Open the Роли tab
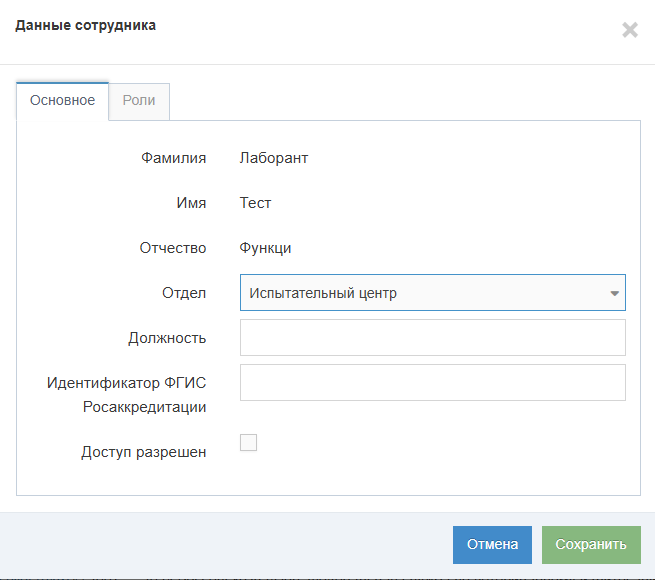Image resolution: width=655 pixels, height=580 pixels. 139,101
